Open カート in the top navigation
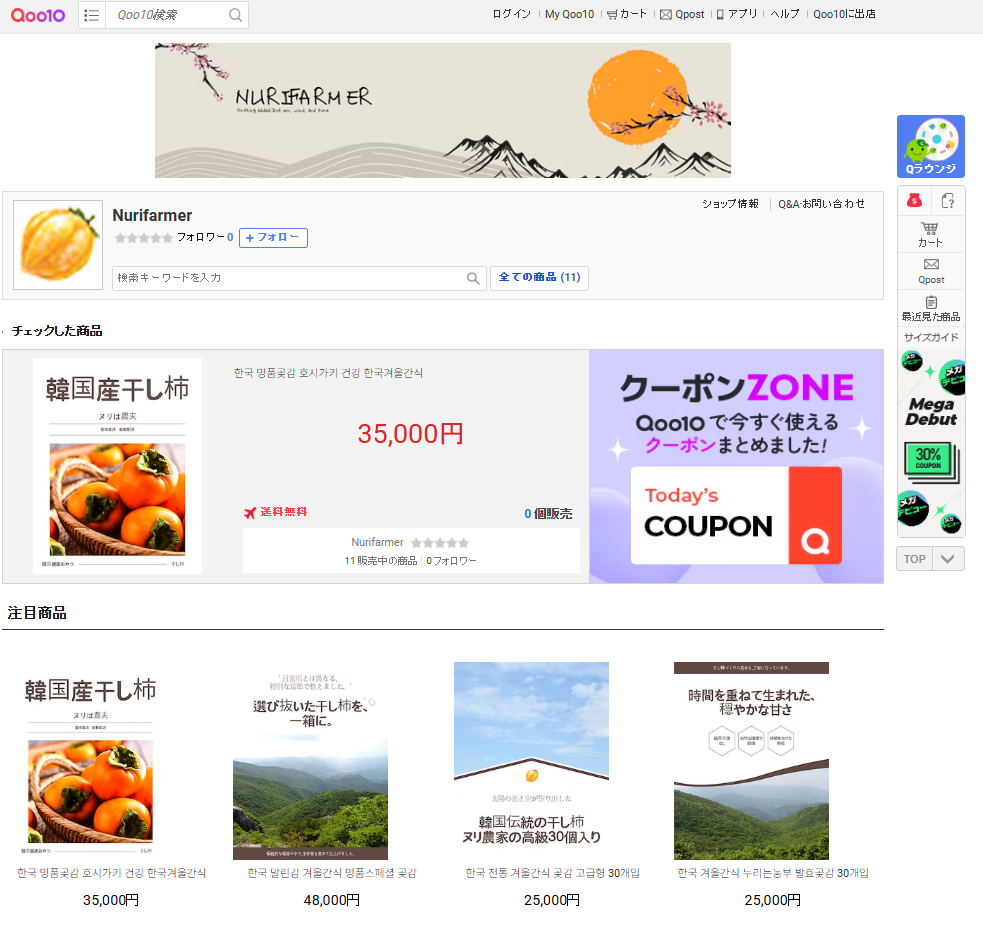Viewport: 983px width, 928px height. click(x=627, y=14)
